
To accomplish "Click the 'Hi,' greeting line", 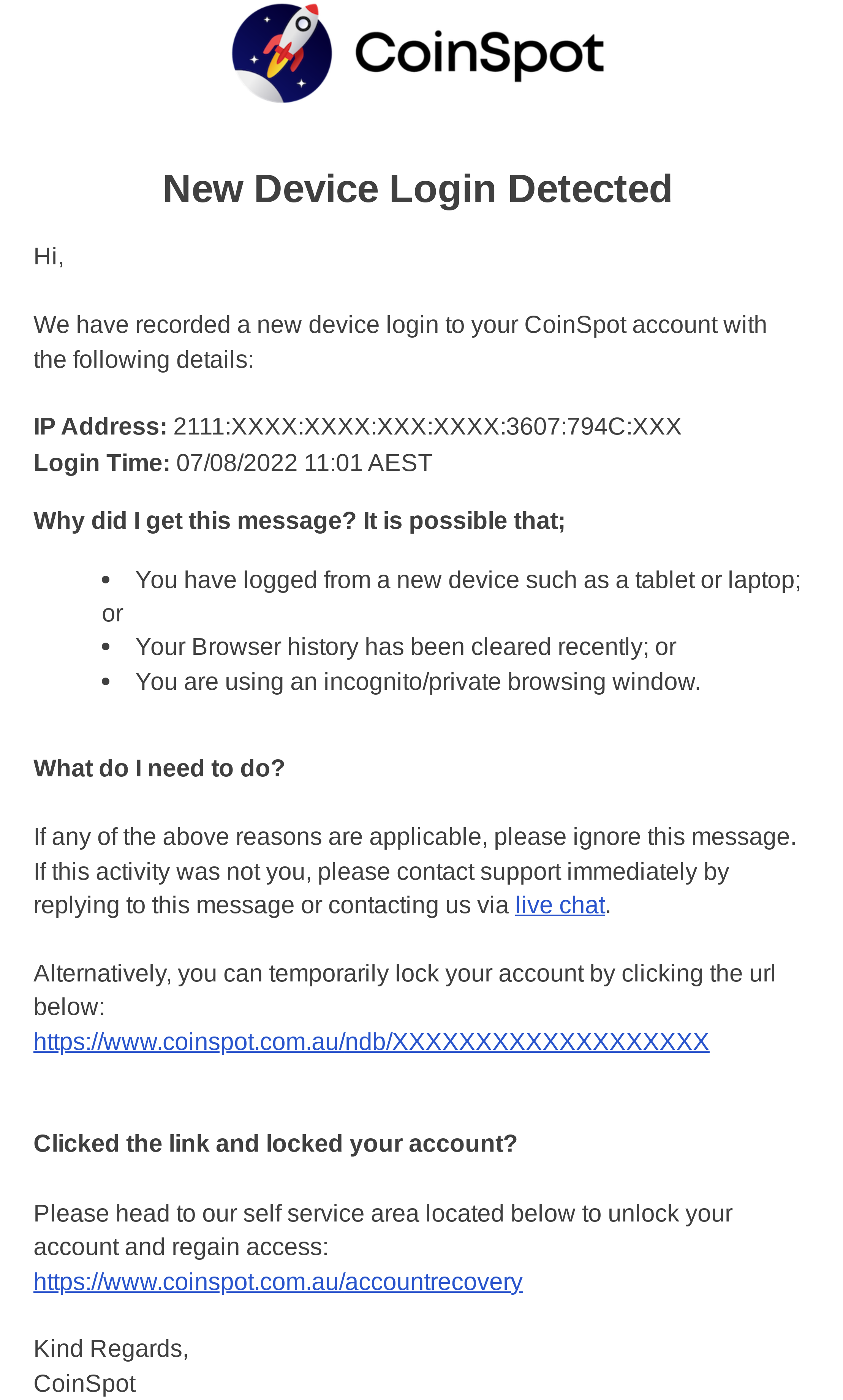I will click(x=49, y=256).
